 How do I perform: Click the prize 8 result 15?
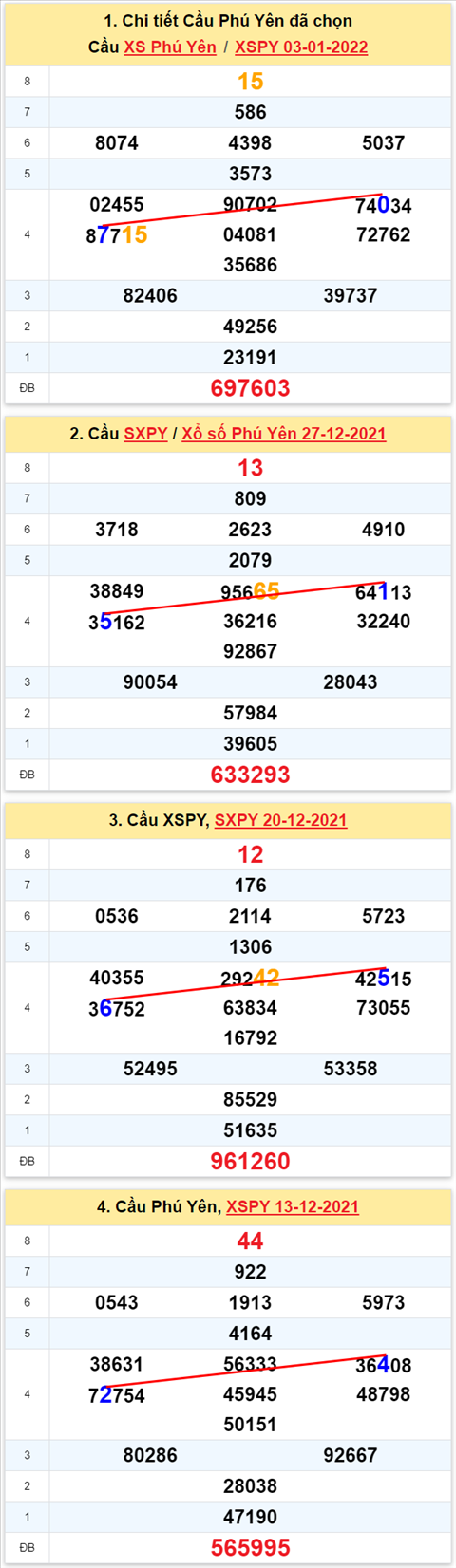tap(250, 82)
